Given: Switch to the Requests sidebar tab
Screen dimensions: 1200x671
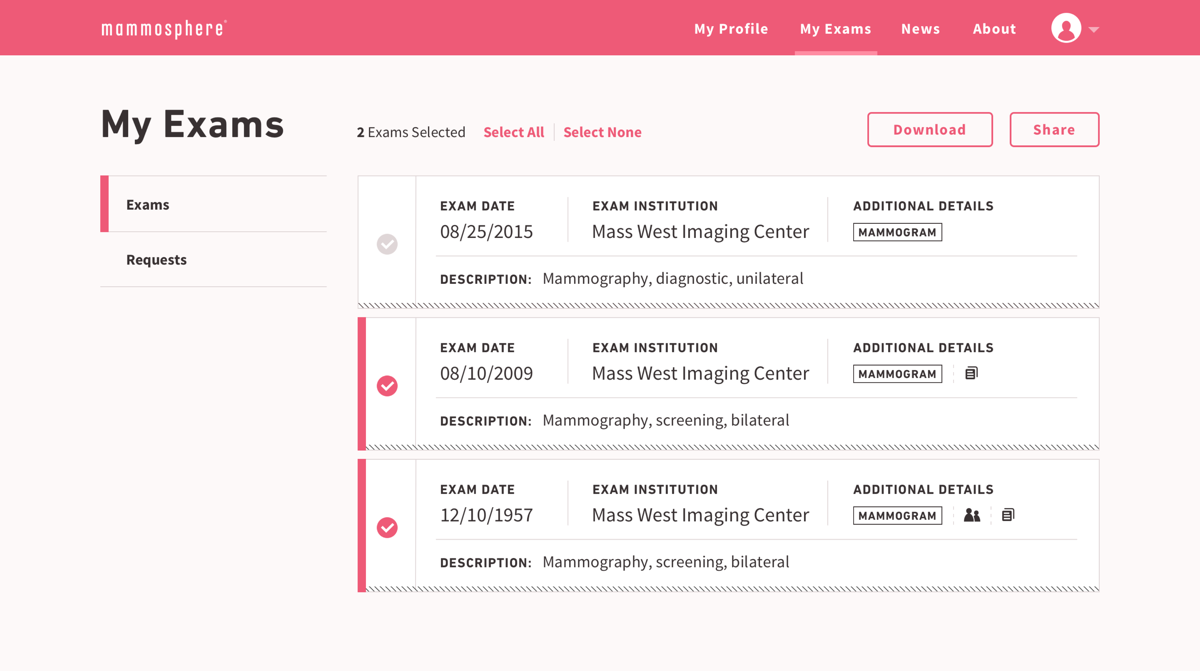Looking at the screenshot, I should [x=214, y=260].
